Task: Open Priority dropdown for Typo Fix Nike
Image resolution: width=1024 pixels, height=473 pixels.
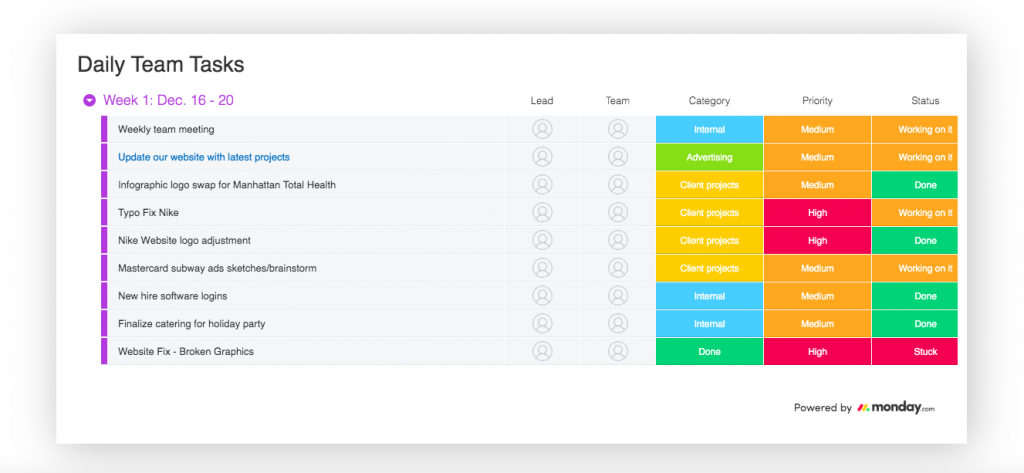Action: 817,213
